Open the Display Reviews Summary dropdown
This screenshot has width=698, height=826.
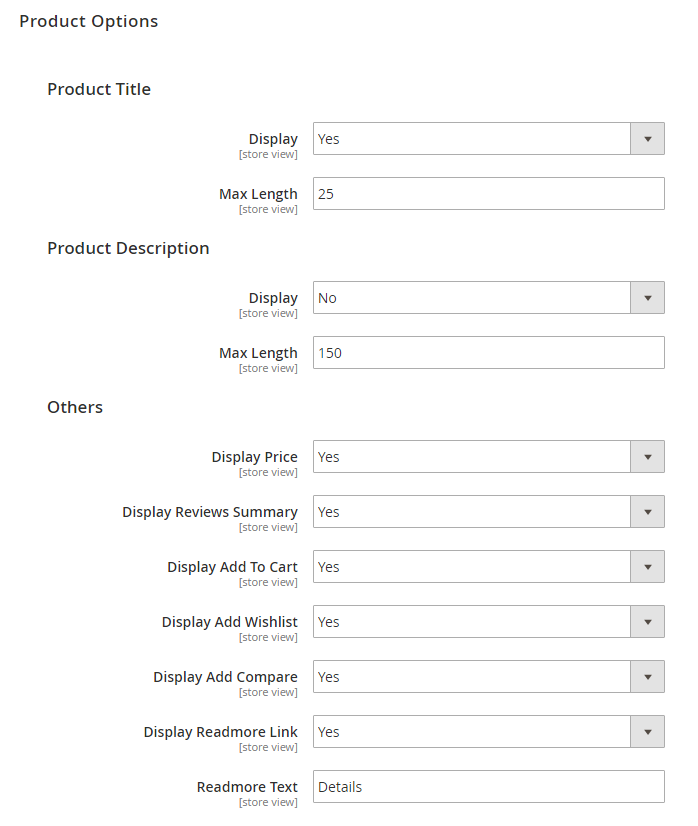(488, 512)
